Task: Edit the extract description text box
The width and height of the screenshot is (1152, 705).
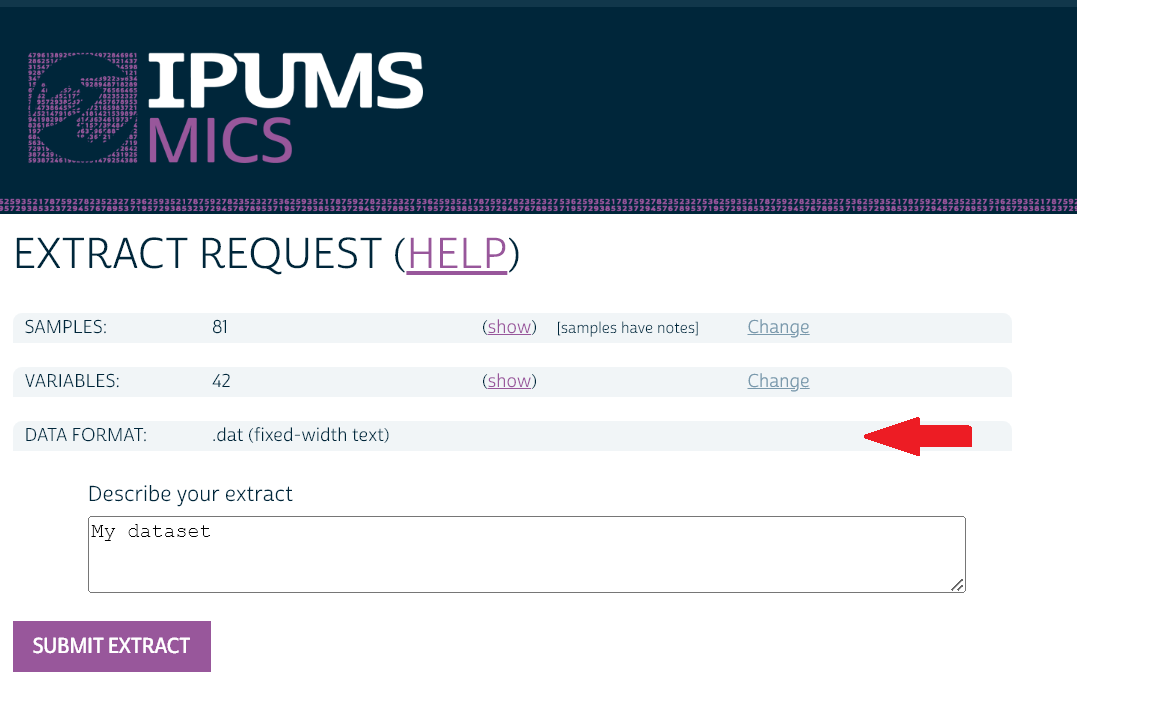Action: point(527,553)
